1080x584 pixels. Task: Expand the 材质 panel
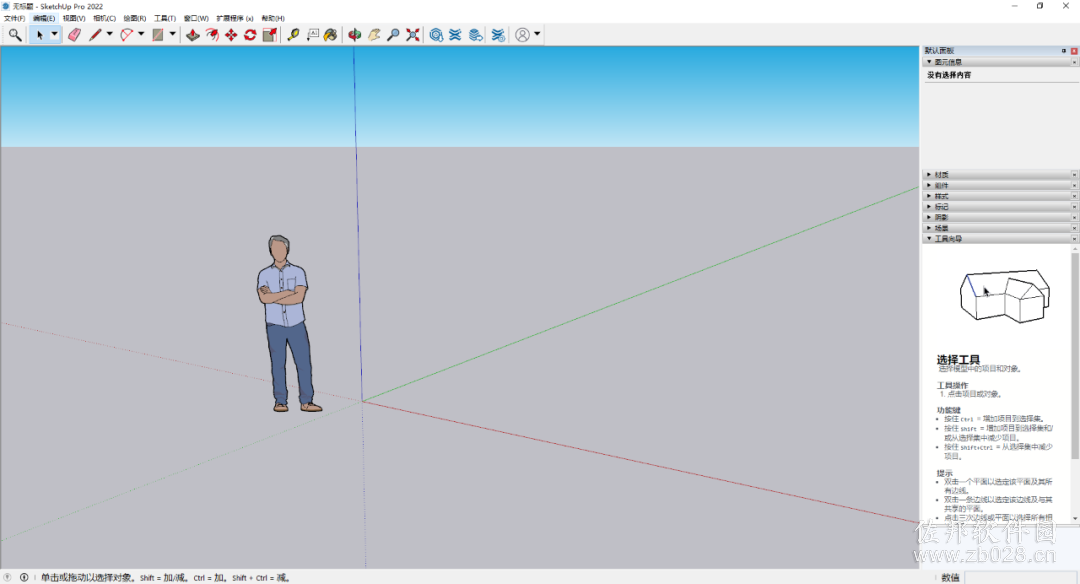pyautogui.click(x=929, y=175)
